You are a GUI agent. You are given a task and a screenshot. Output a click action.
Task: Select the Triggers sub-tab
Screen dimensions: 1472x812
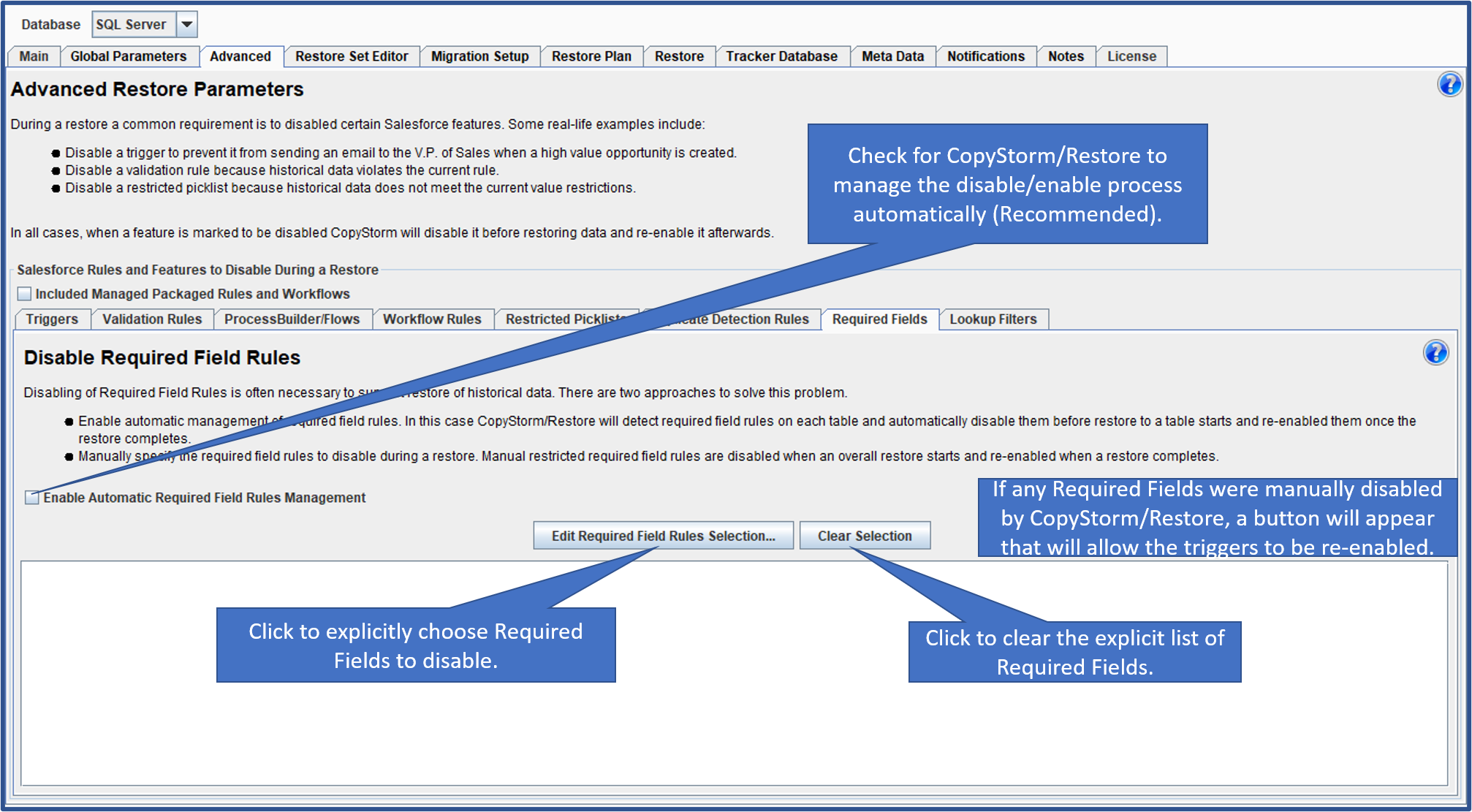[52, 319]
